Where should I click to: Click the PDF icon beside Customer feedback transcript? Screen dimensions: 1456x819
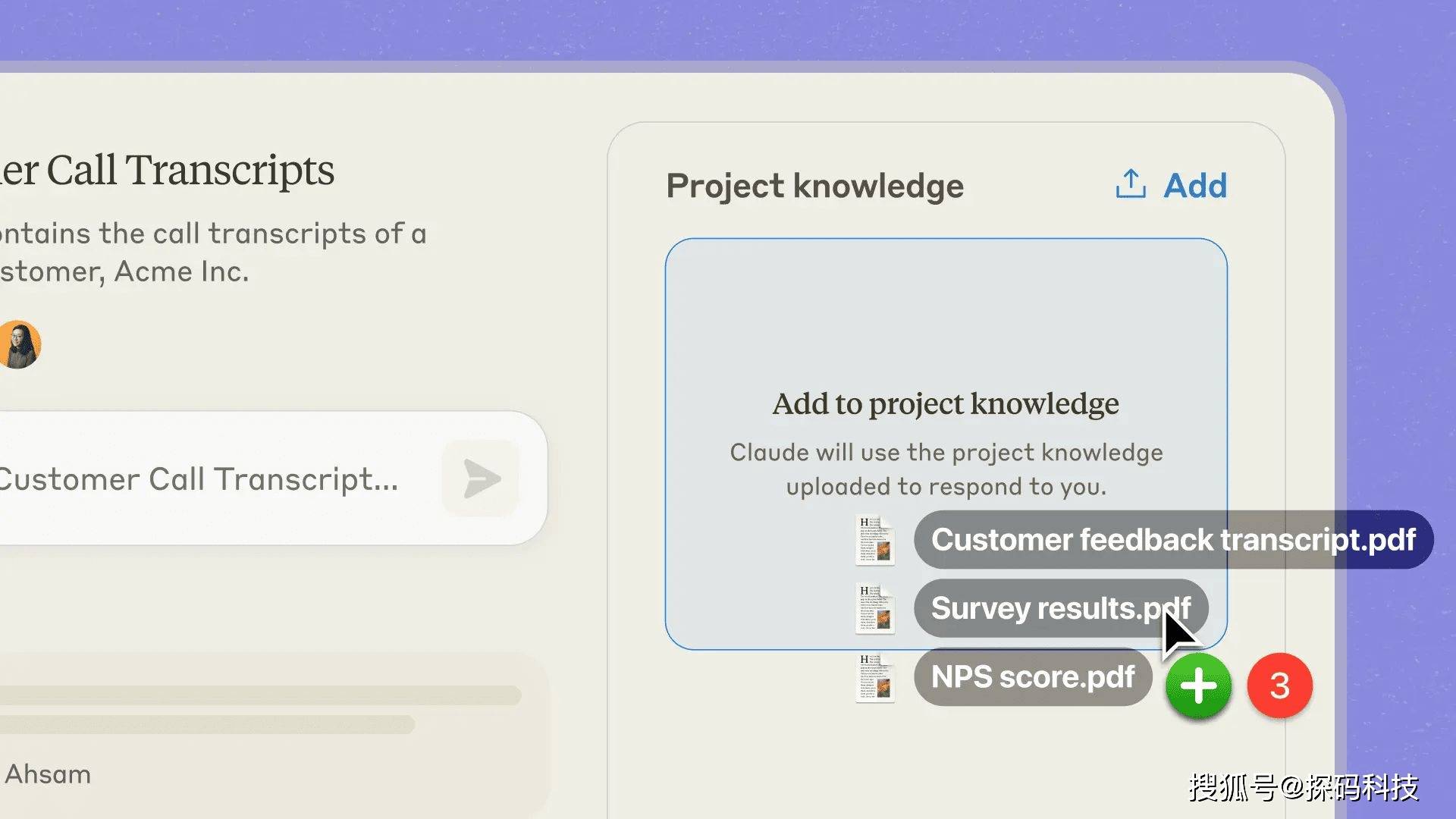[x=875, y=540]
